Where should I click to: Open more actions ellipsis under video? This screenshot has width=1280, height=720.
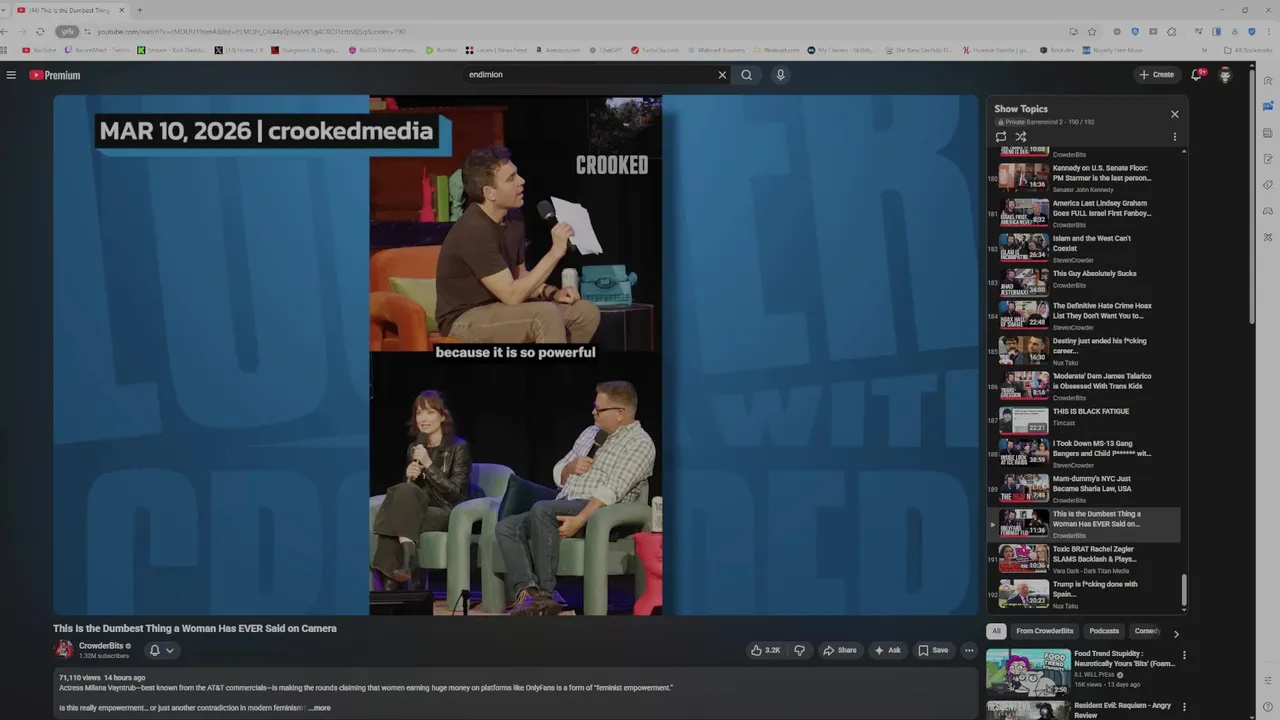tap(968, 650)
